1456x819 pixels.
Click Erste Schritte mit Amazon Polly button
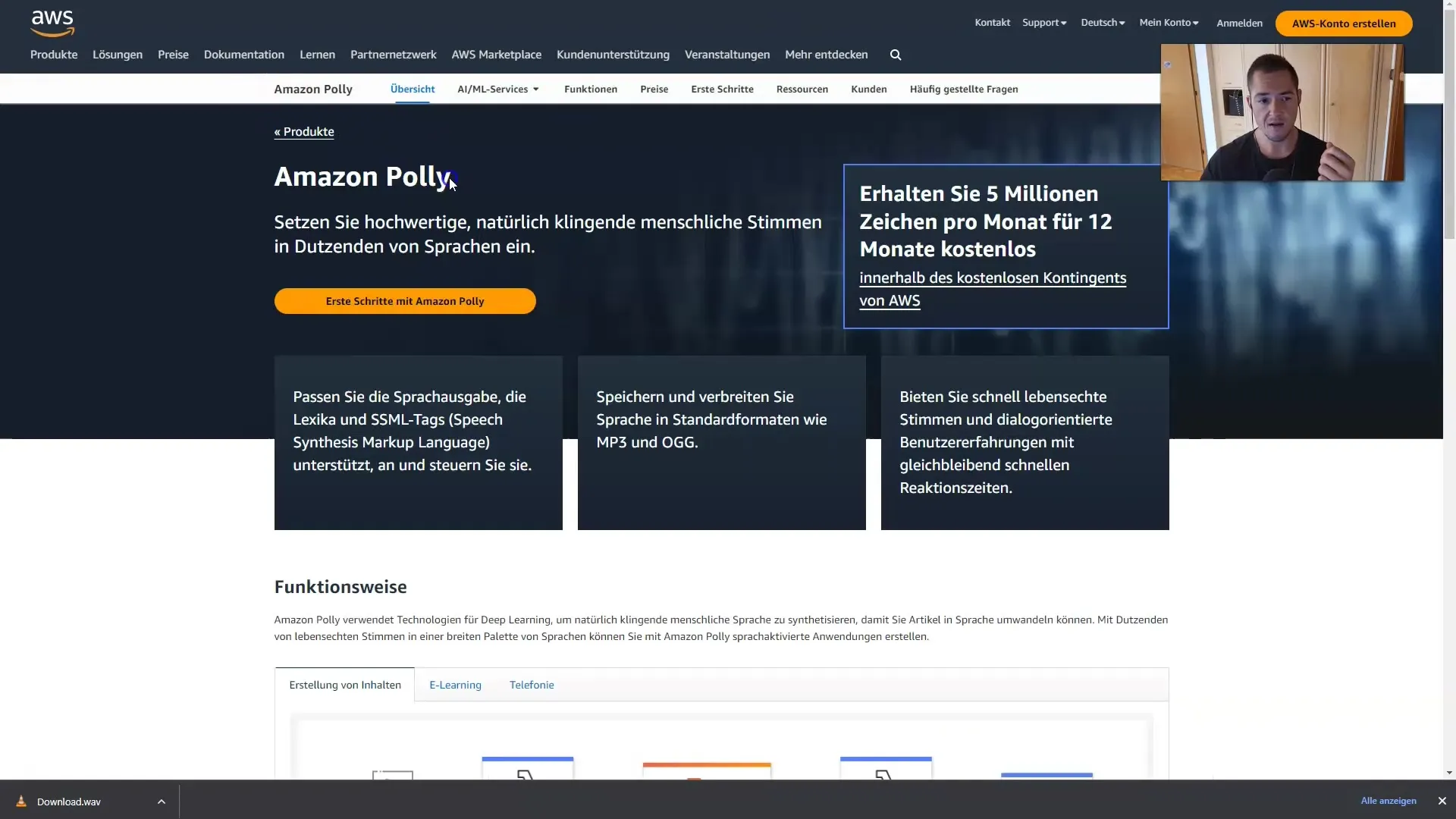pyautogui.click(x=405, y=301)
